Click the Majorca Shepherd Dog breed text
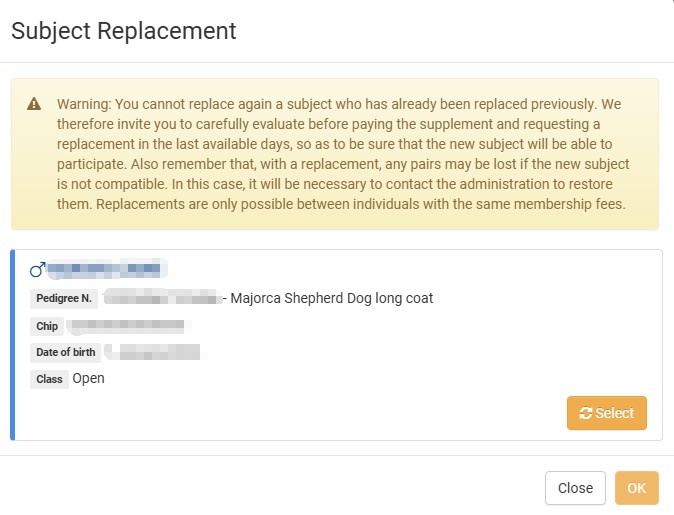The width and height of the screenshot is (674, 515). [x=331, y=298]
